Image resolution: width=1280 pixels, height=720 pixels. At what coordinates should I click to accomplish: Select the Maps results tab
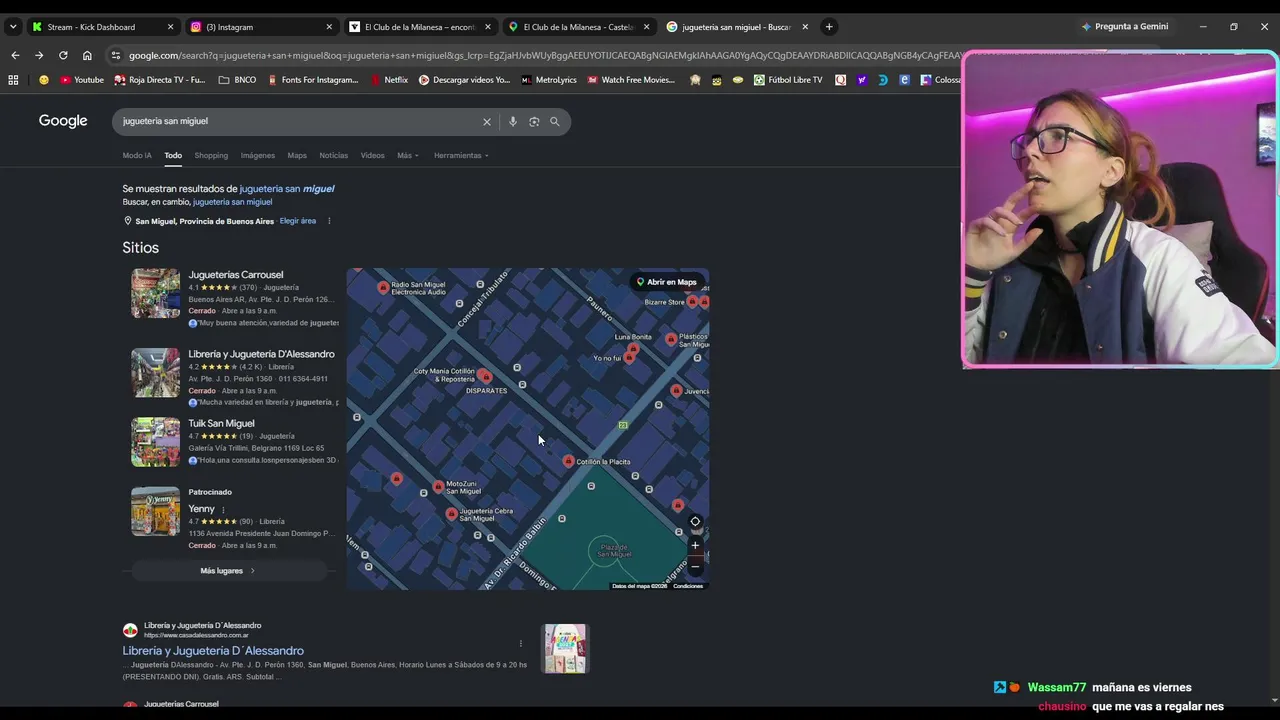point(297,155)
